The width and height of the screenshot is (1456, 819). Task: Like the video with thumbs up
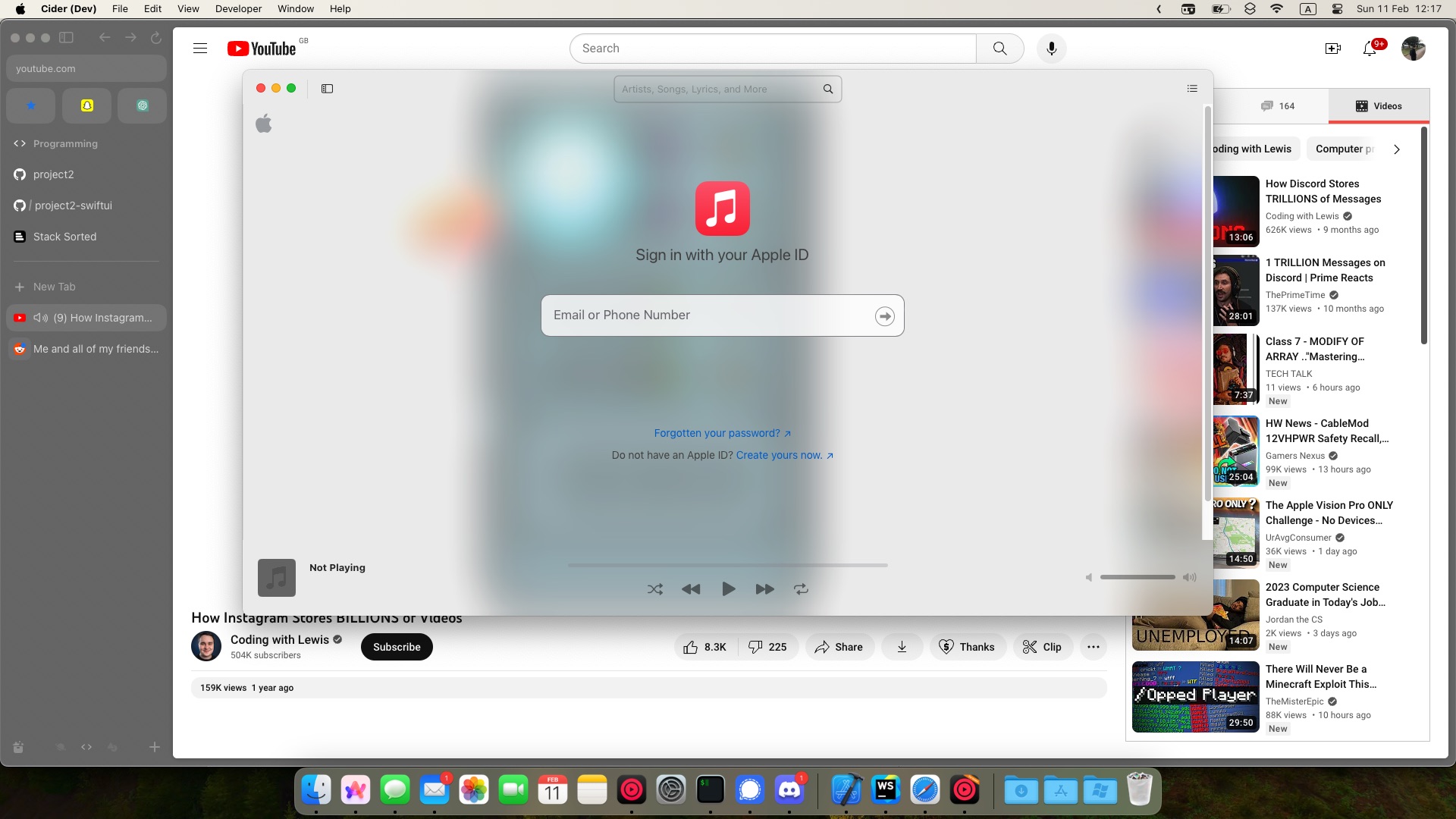click(705, 647)
